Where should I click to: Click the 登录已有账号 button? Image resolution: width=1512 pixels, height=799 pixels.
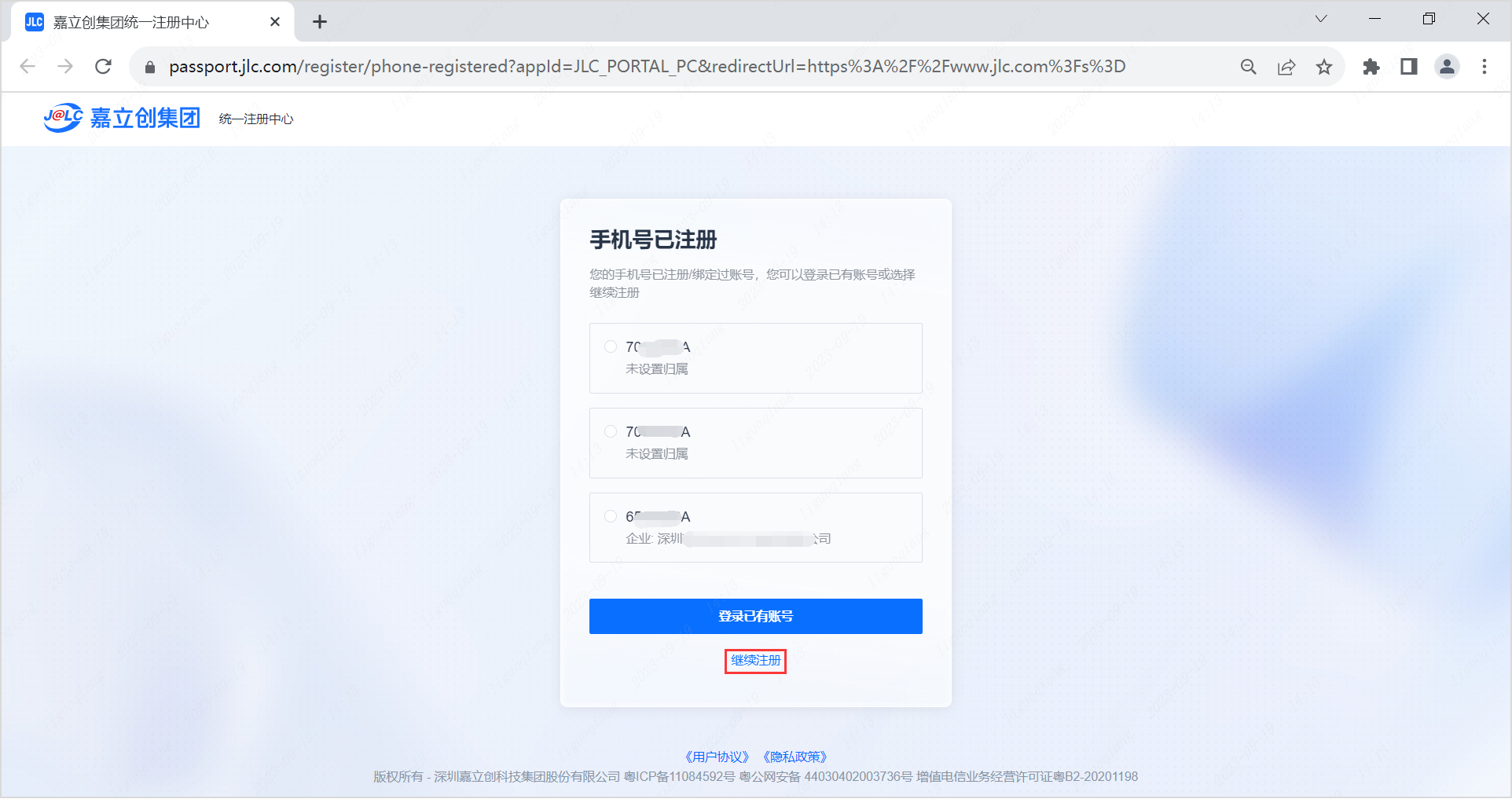tap(755, 616)
